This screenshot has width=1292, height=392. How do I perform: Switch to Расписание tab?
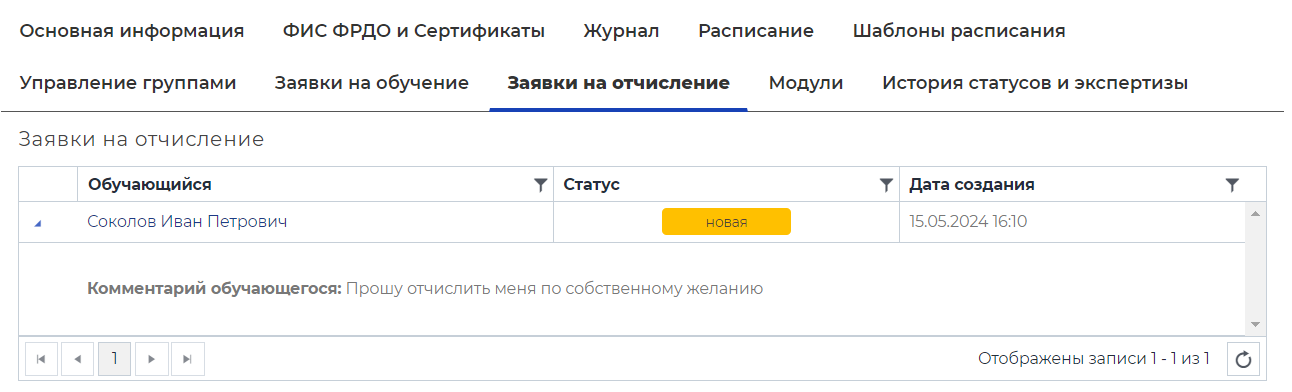756,31
